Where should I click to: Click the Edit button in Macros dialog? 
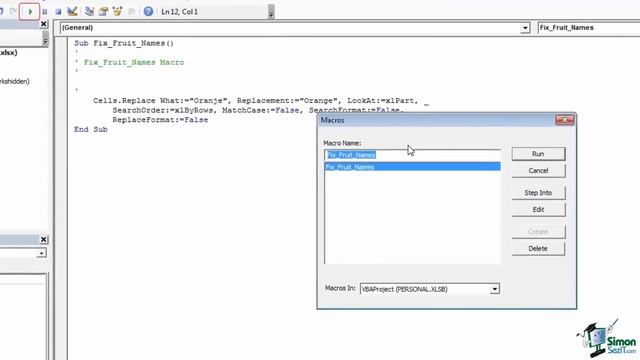tap(538, 209)
